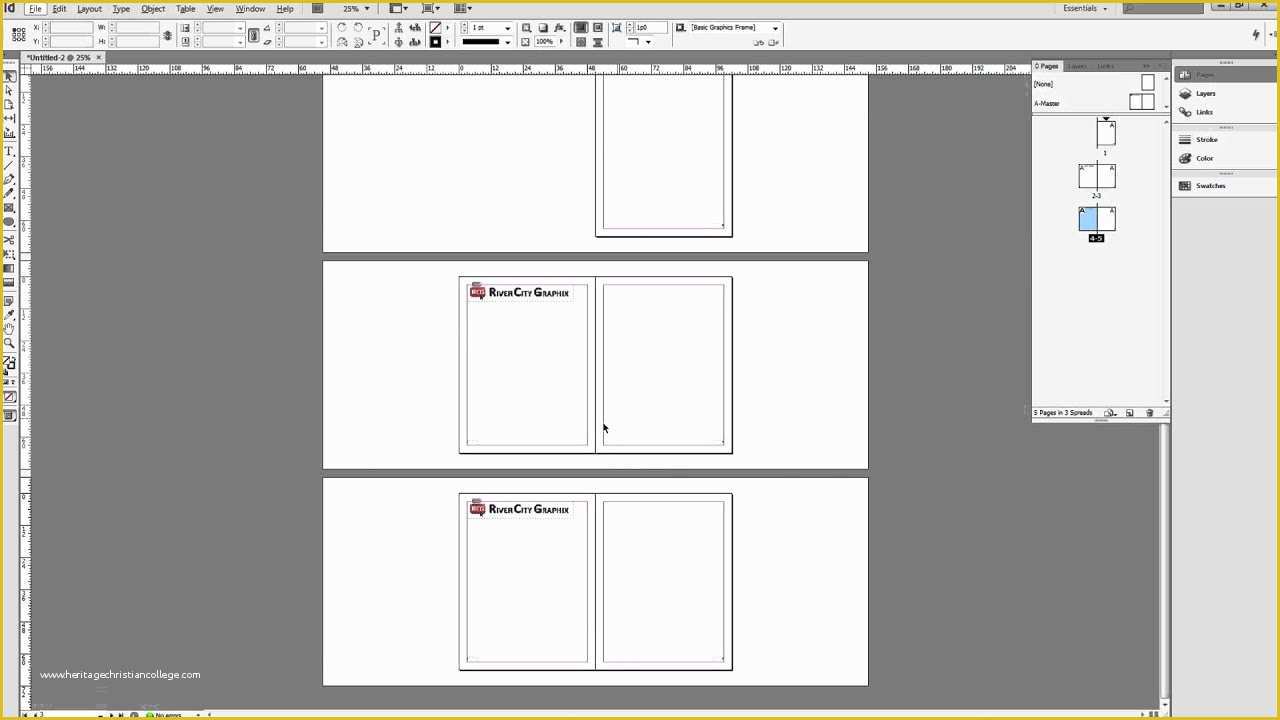The image size is (1280, 720).
Task: Create a new page in Pages panel
Action: click(1130, 413)
